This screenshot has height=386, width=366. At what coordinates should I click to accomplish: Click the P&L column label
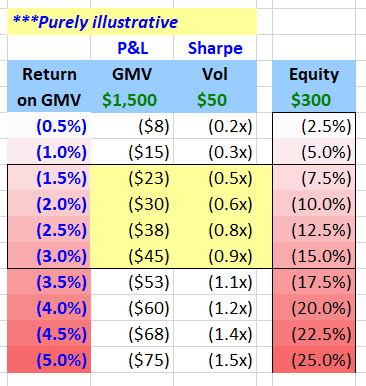point(132,48)
